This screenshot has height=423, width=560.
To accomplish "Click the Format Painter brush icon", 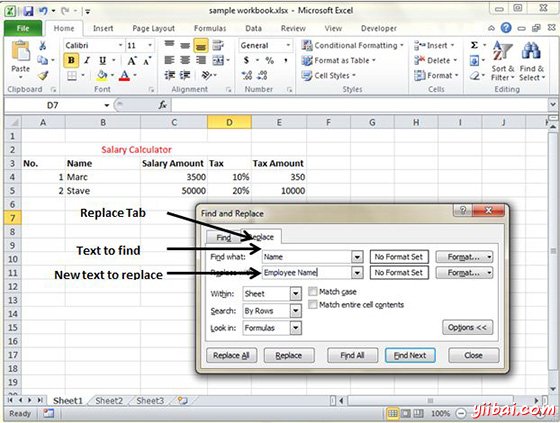I will click(43, 75).
